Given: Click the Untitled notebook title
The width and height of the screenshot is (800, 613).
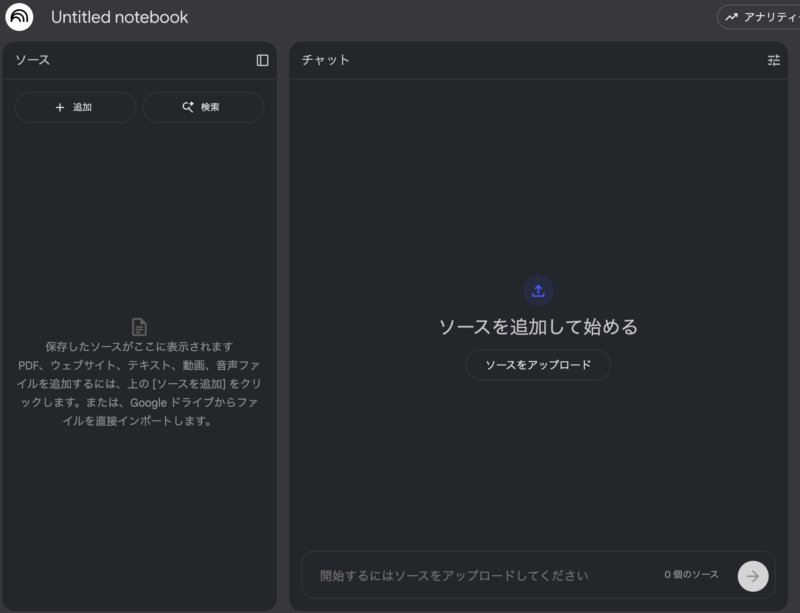Looking at the screenshot, I should coord(119,17).
